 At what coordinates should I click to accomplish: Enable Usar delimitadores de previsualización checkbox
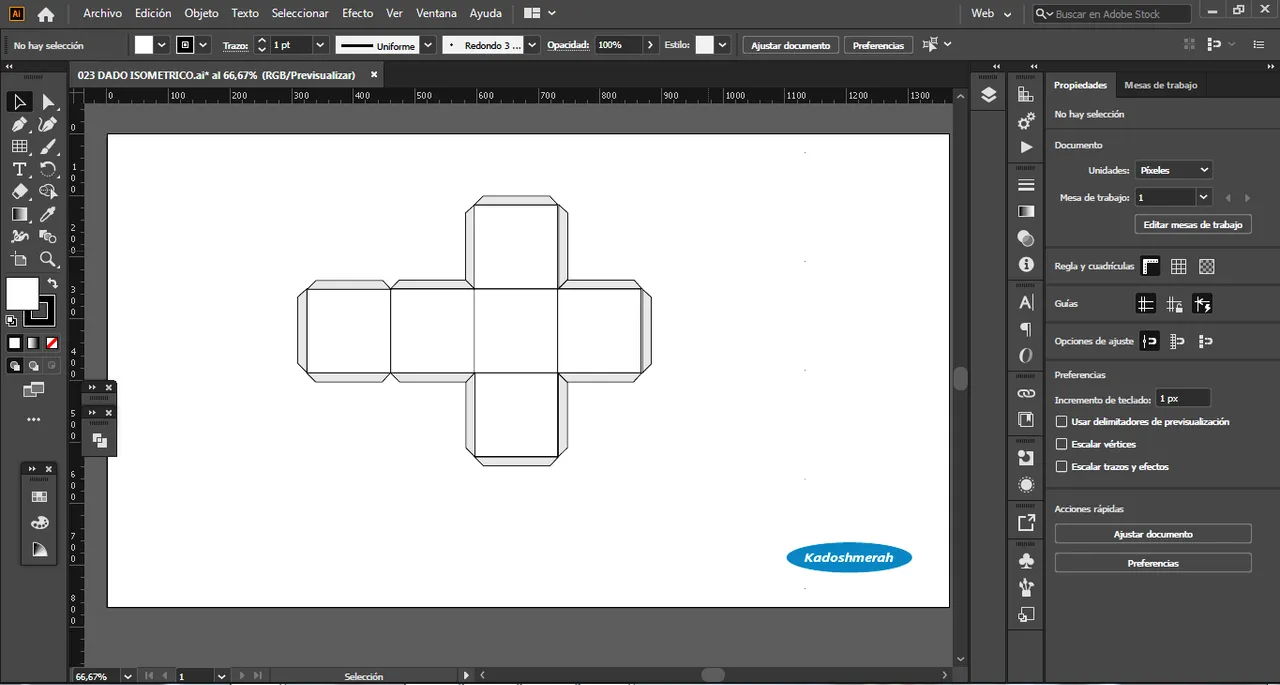pos(1062,422)
